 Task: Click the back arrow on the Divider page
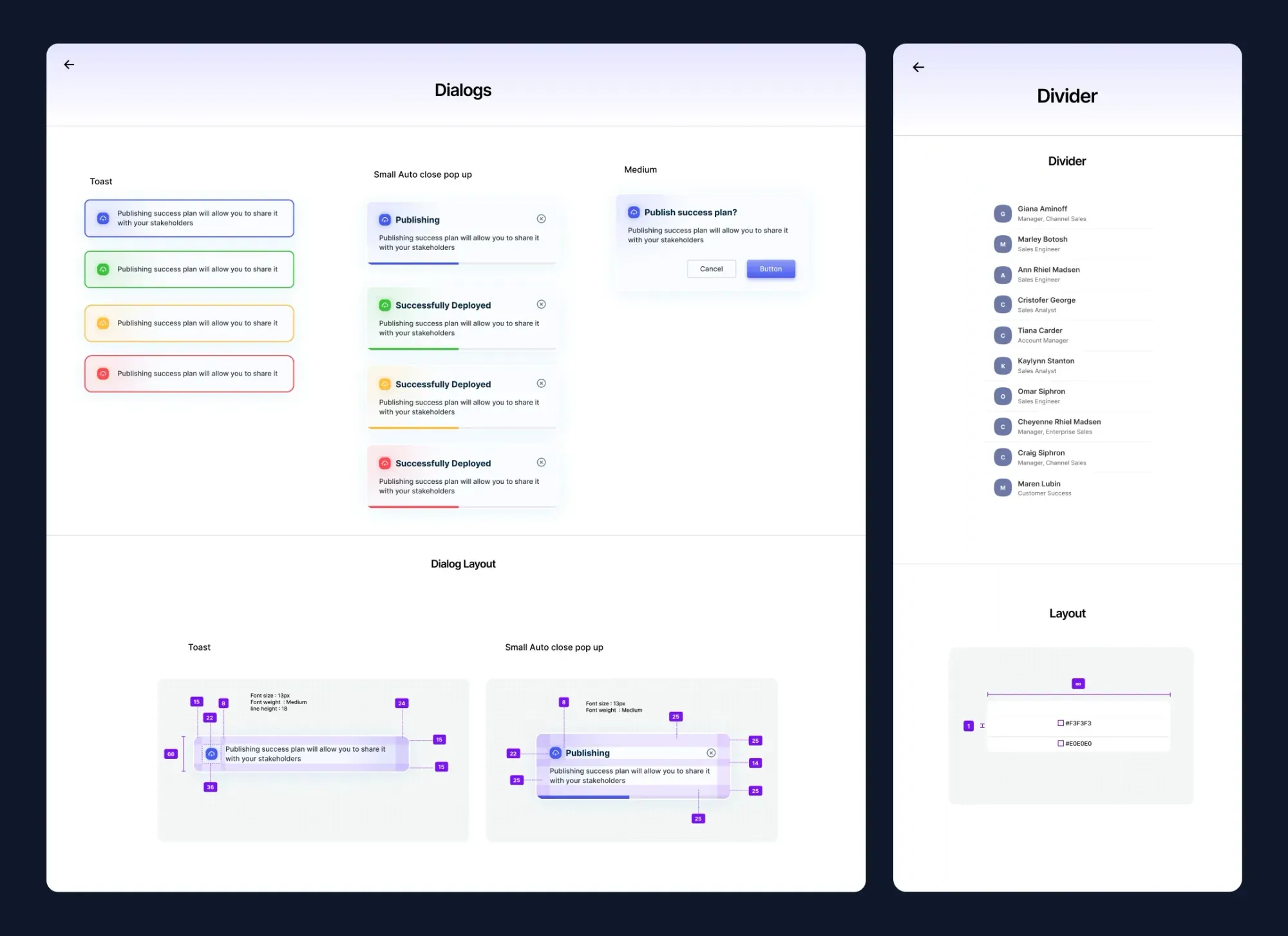click(x=918, y=67)
